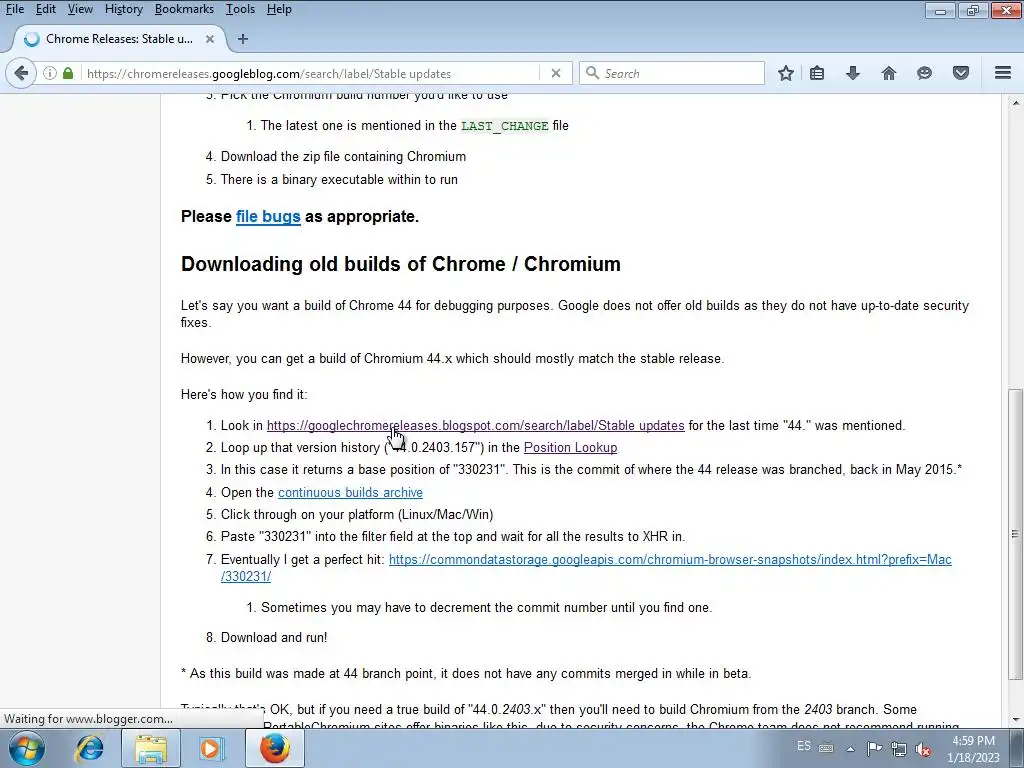This screenshot has width=1024, height=768.
Task: Click the vertical scrollbar thumb
Action: tap(1015, 535)
